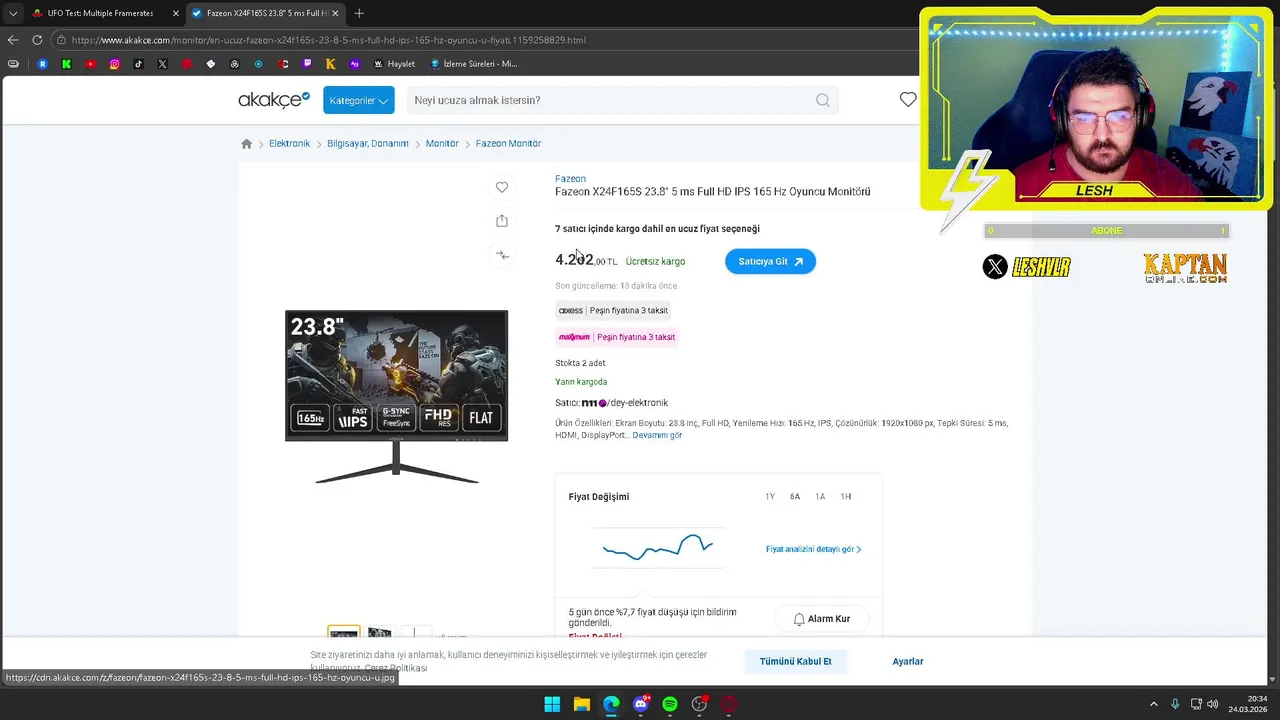This screenshot has width=1280, height=720.
Task: Show hidden system tray icons
Action: tap(1153, 704)
